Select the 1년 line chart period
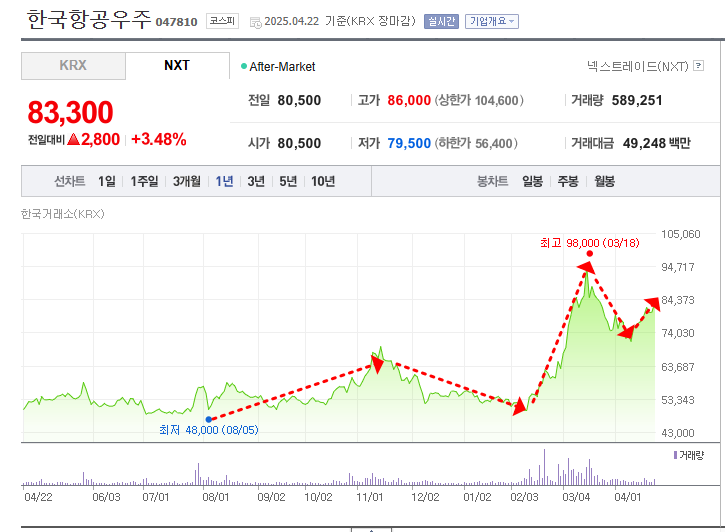The image size is (725, 532). click(x=224, y=181)
